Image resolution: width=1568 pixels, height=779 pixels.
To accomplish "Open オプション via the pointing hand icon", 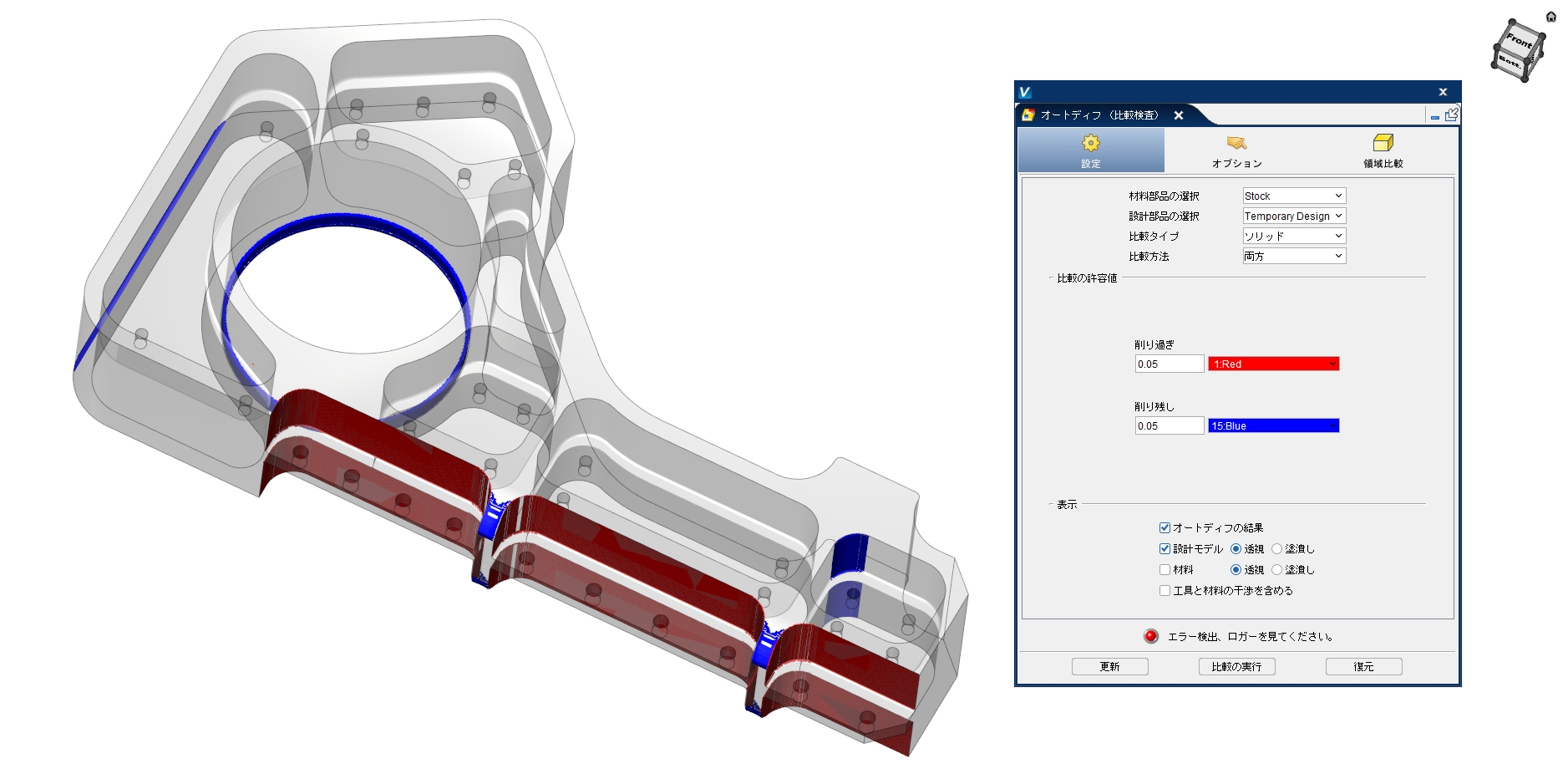I will pos(1236,143).
